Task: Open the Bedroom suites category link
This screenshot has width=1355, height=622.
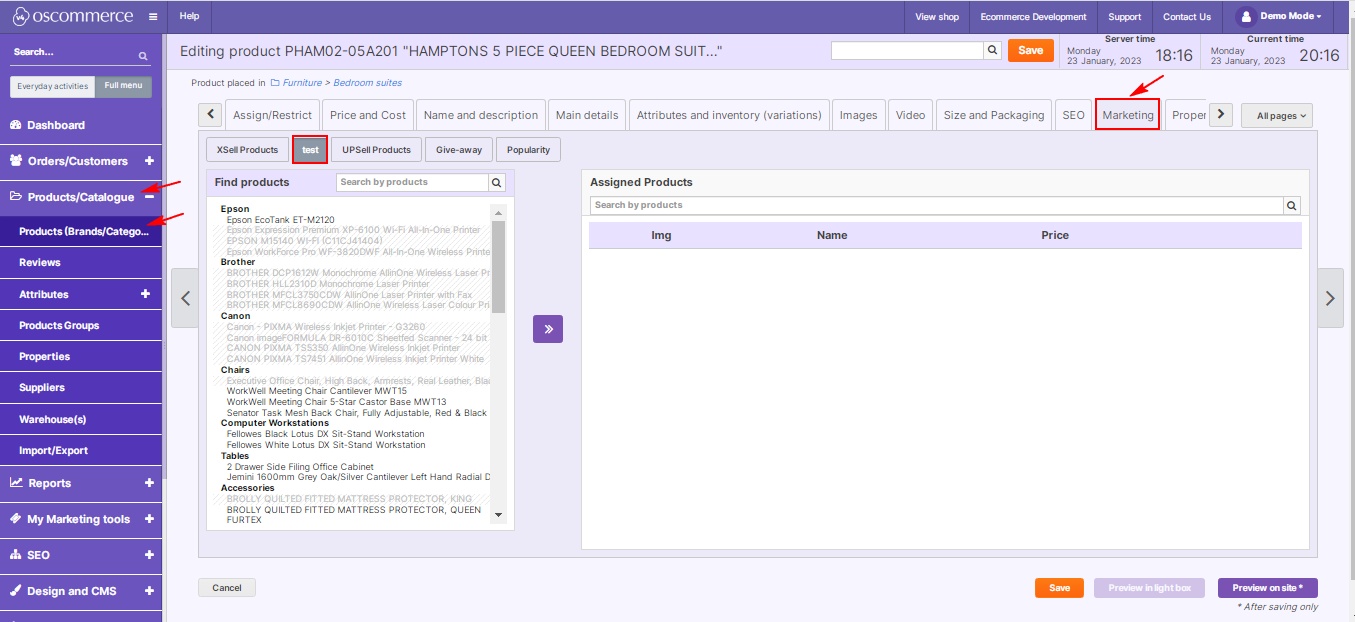Action: point(367,83)
